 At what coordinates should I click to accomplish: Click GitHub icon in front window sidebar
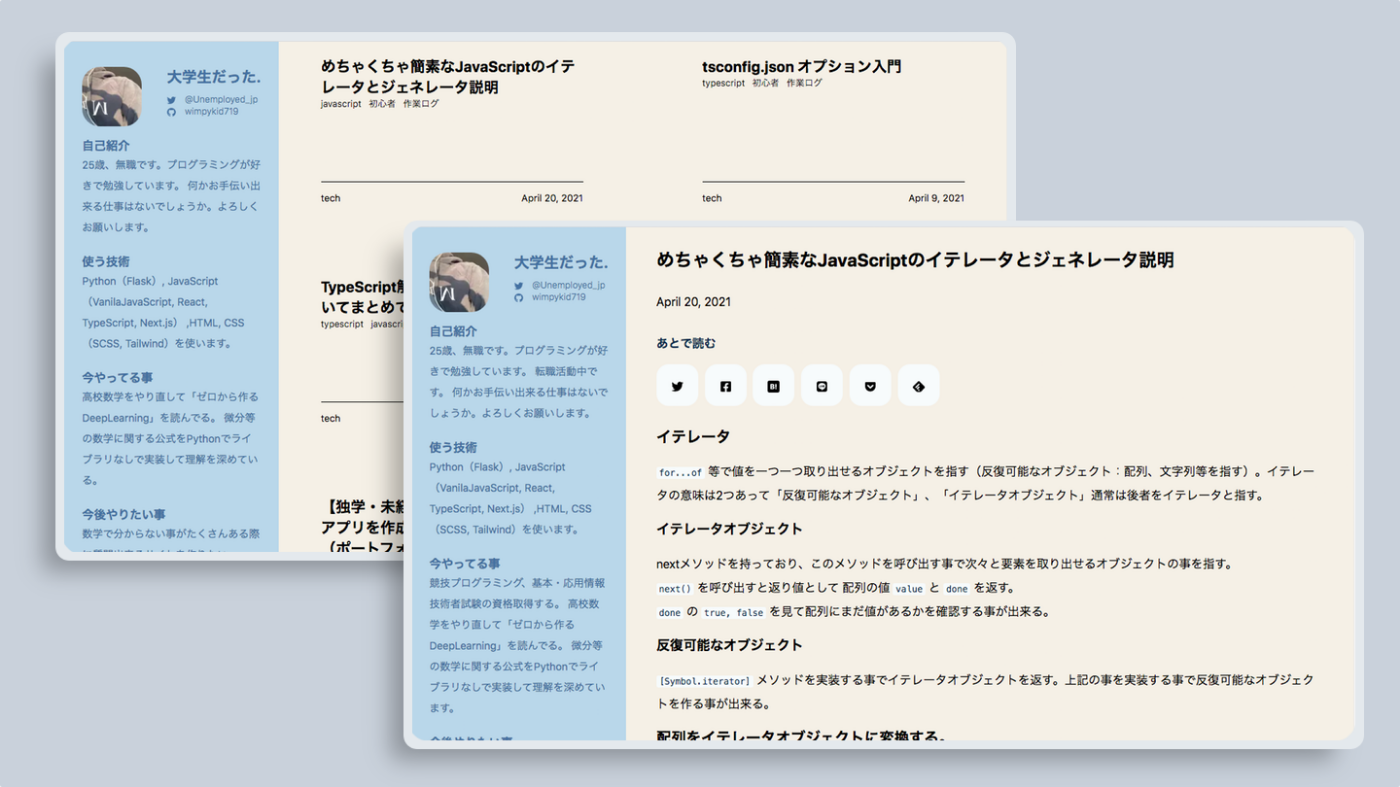(519, 298)
